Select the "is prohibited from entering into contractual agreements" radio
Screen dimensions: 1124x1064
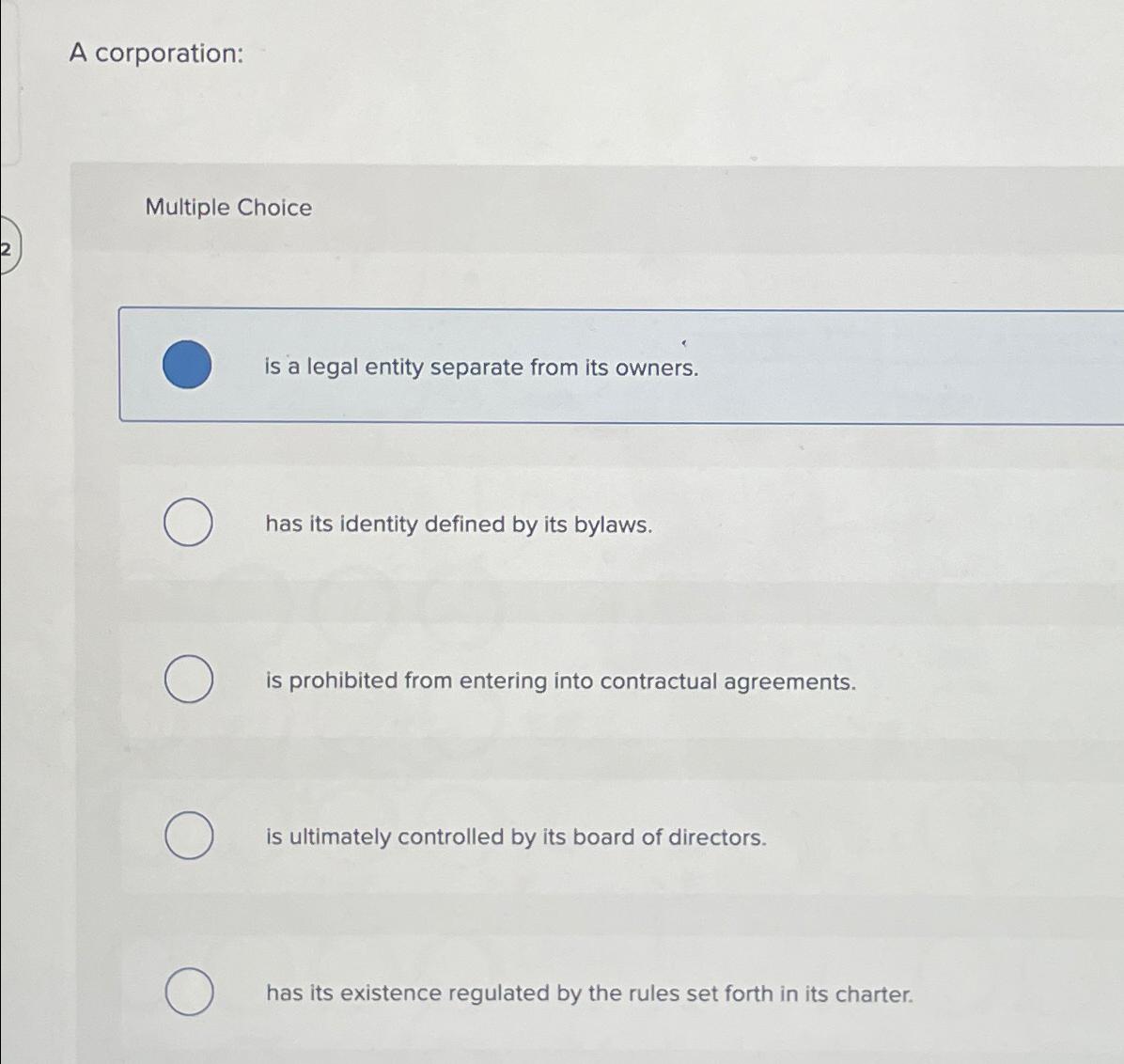pos(187,680)
